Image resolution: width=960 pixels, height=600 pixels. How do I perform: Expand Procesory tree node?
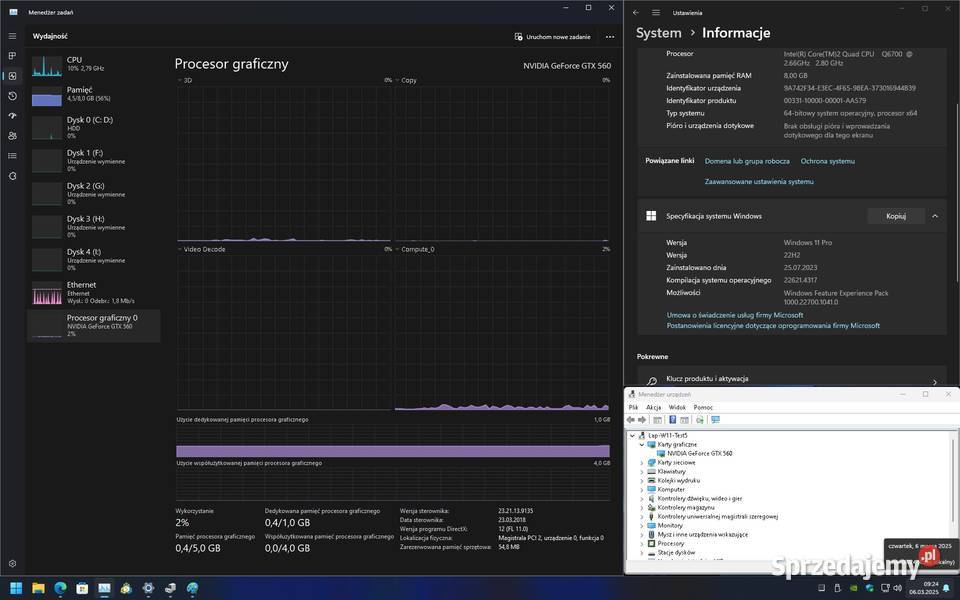tap(642, 544)
